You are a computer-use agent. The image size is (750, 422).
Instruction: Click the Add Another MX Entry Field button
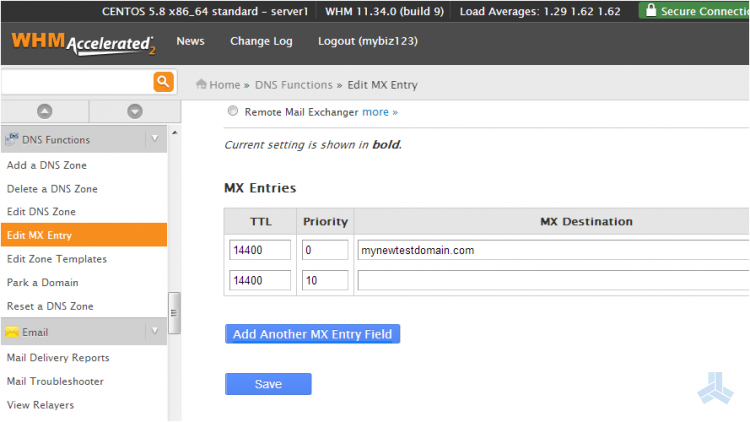coord(312,334)
